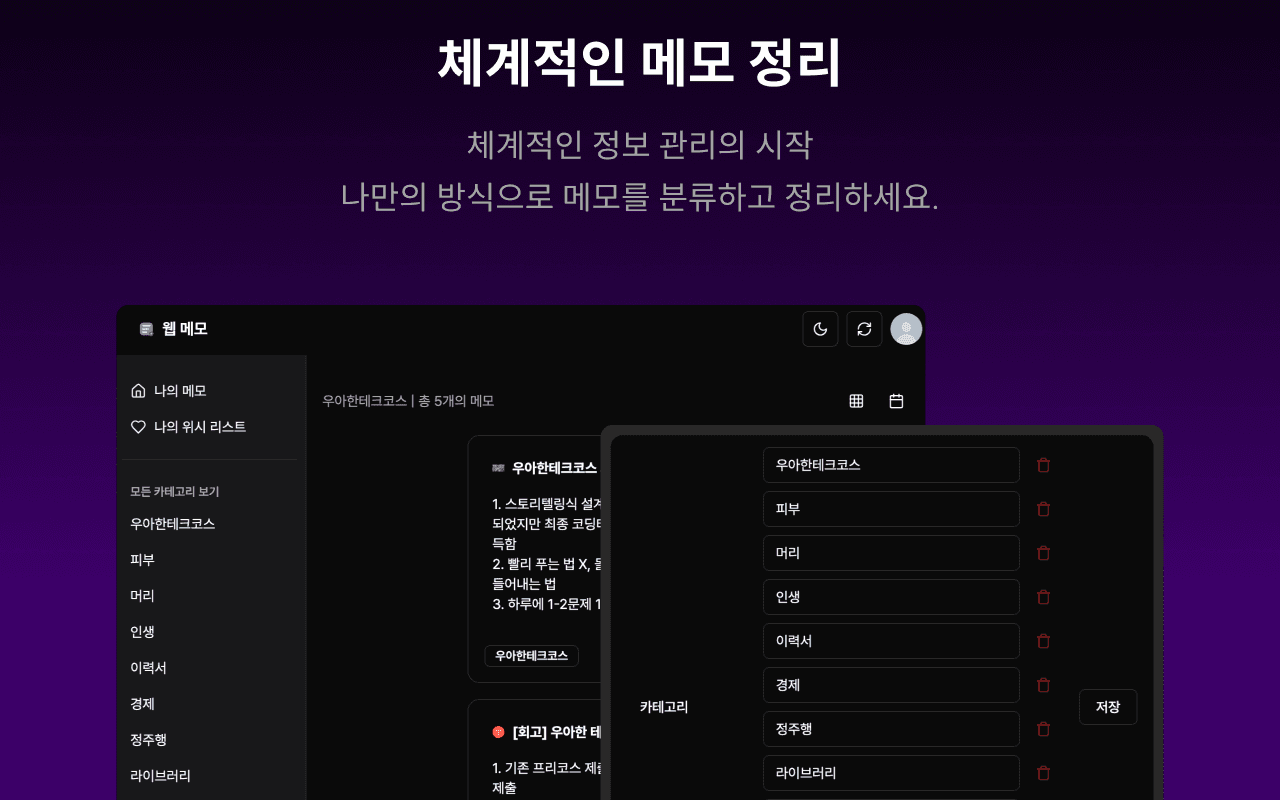Delete the 머리 category with trash icon

[x=1043, y=553]
